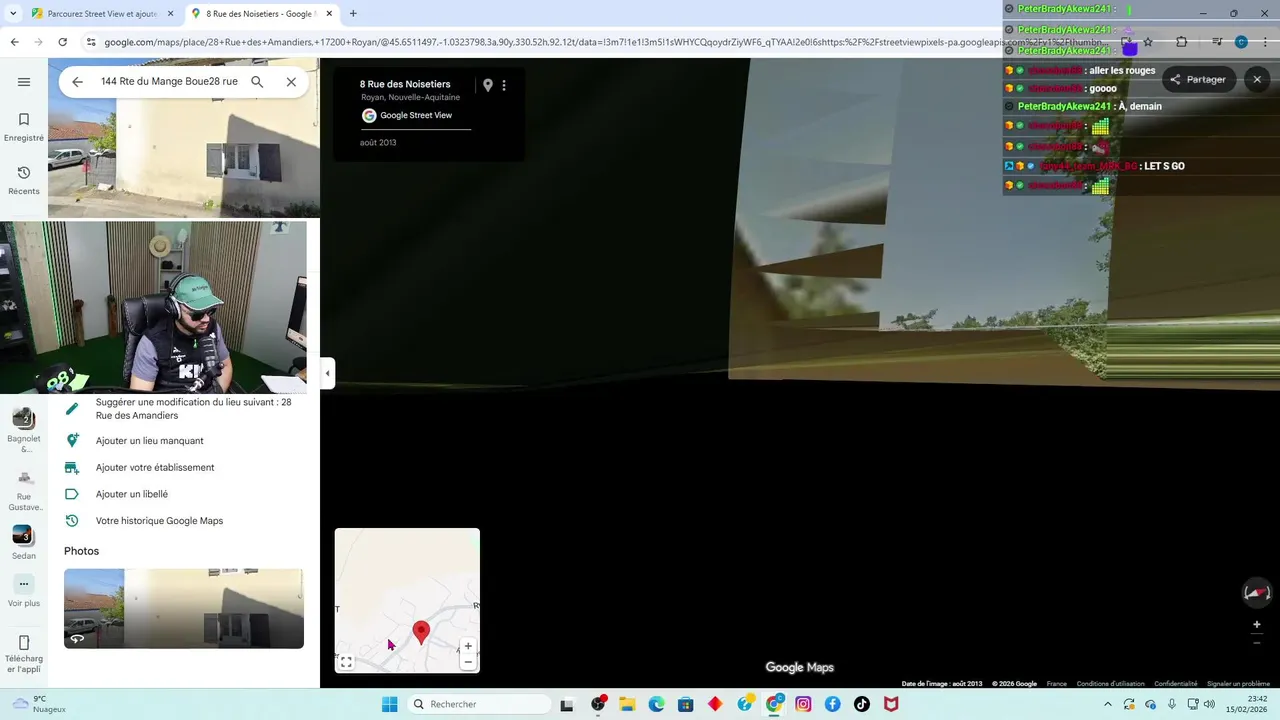Open Instagram from taskbar
This screenshot has width=1280, height=720.
[x=803, y=704]
